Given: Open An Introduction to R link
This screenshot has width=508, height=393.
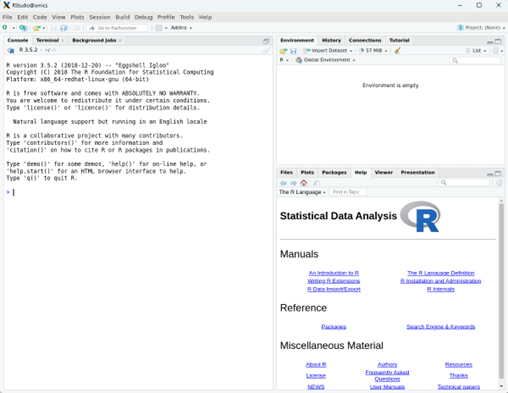Looking at the screenshot, I should click(x=334, y=273).
